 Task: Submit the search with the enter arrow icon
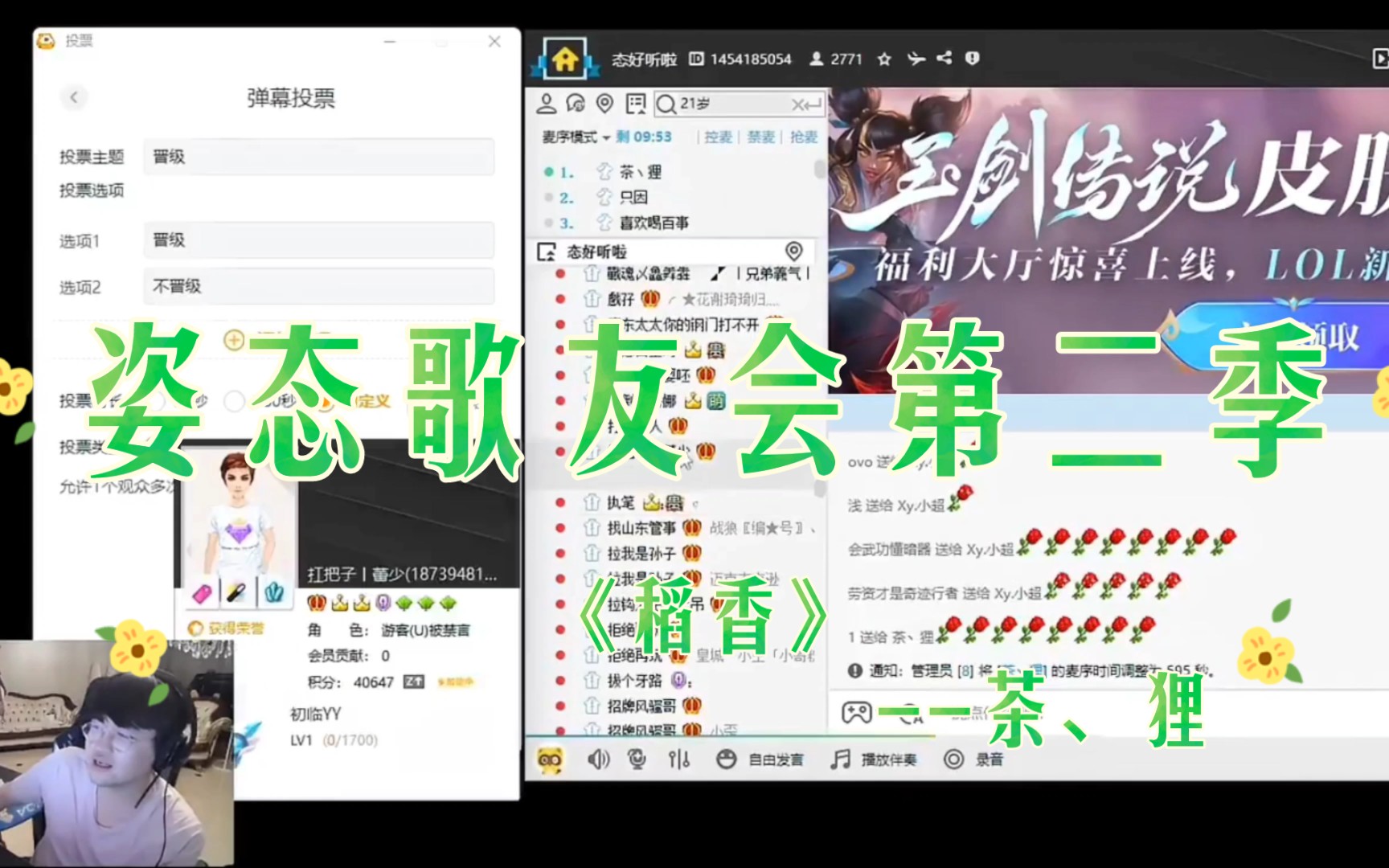tap(813, 104)
